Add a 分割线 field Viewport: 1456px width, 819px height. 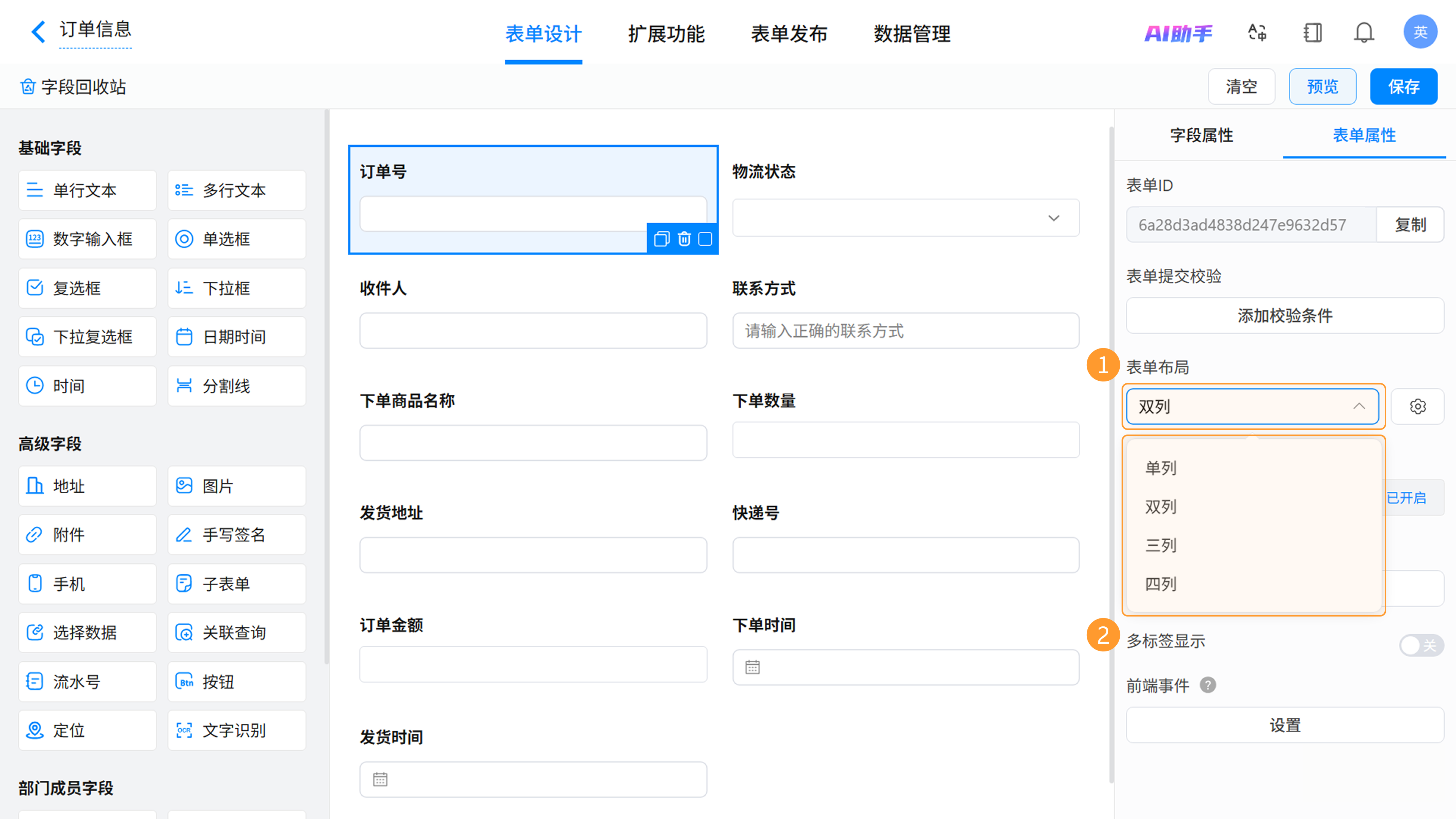click(237, 386)
